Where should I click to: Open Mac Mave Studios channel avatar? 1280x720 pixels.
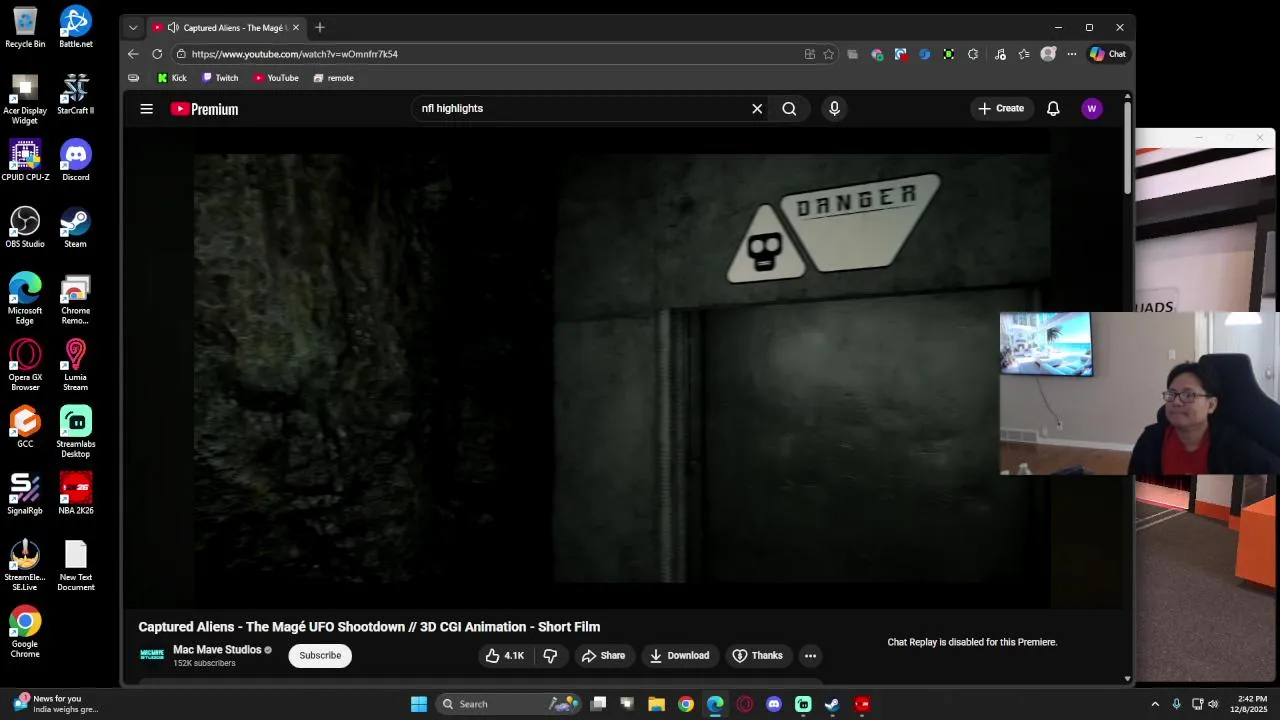coord(151,655)
